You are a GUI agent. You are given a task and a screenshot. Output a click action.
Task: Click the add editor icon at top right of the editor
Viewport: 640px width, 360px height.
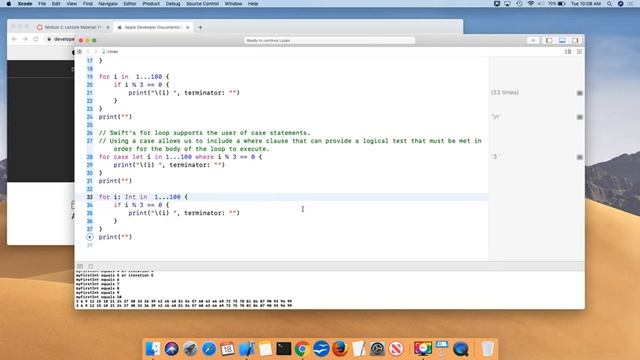click(579, 52)
